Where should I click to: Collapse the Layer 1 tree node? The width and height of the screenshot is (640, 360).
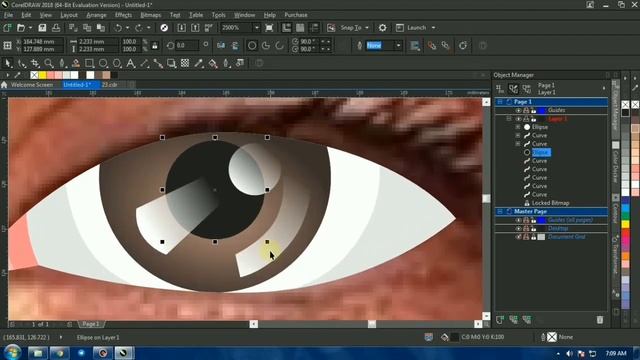[x=509, y=119]
